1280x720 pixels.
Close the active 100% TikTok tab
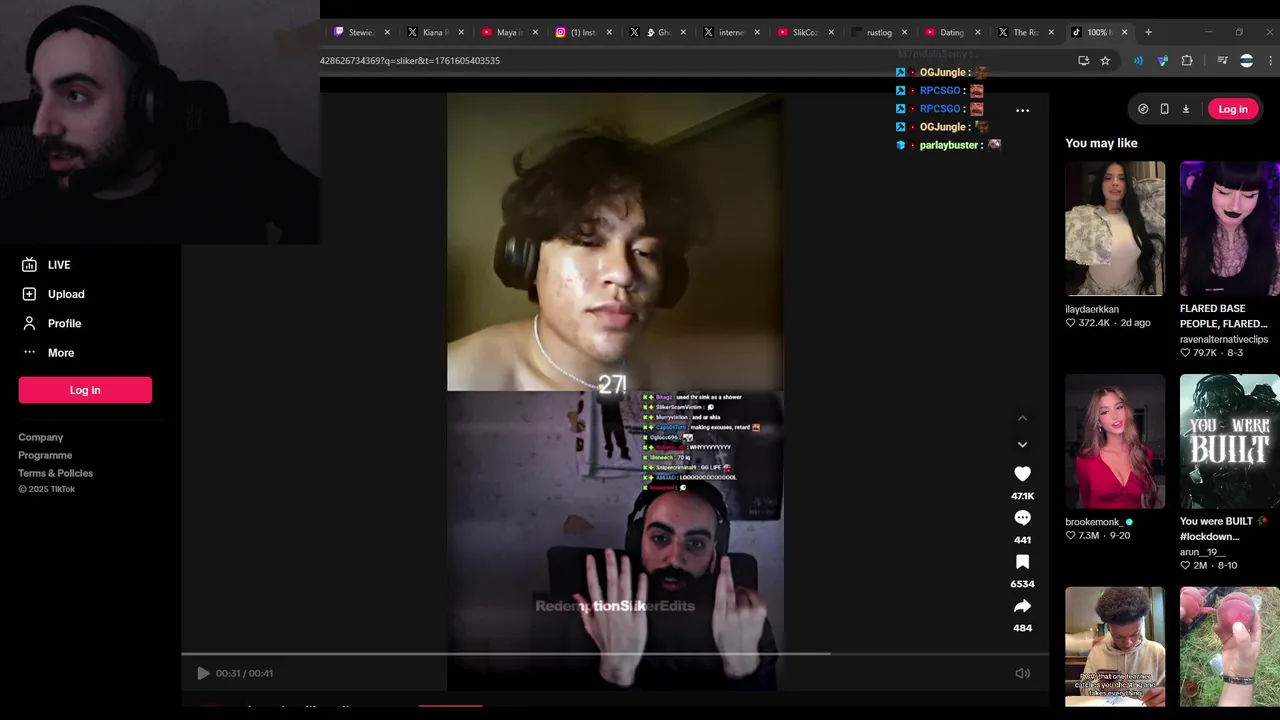[1124, 32]
